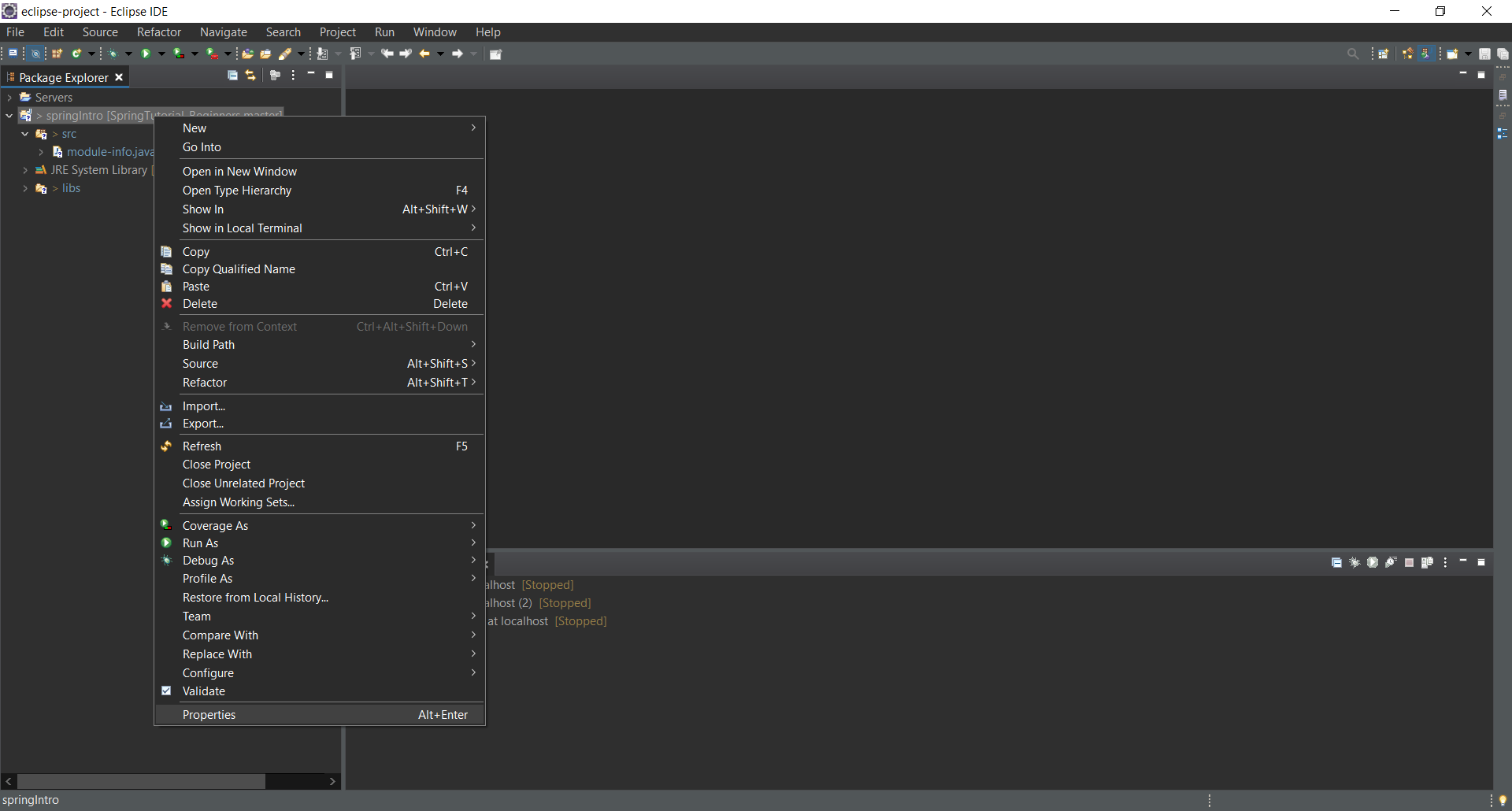1512x811 pixels.
Task: Click the Stop server icon in Servers view
Action: 1409,562
